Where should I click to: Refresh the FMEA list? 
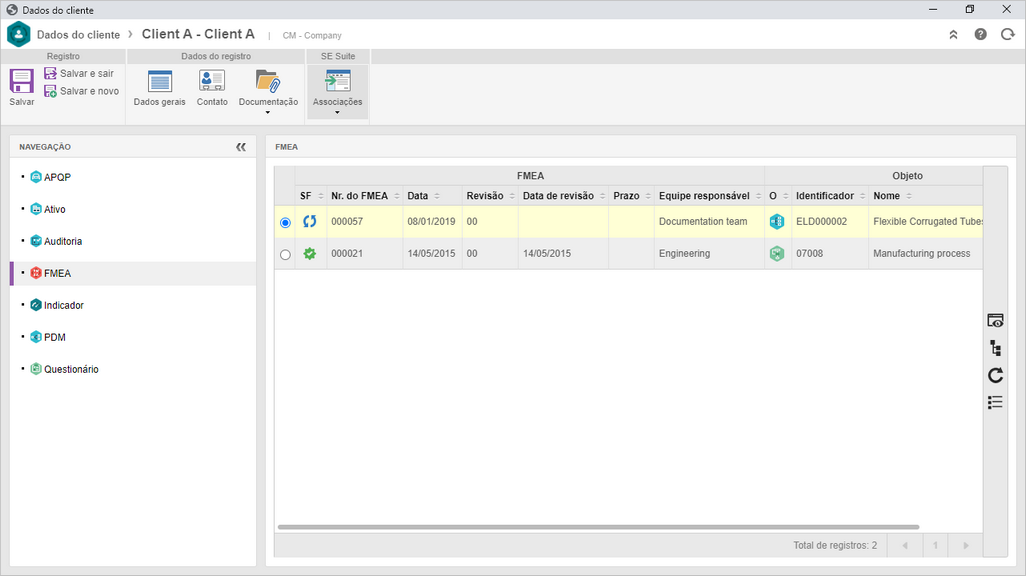point(995,375)
